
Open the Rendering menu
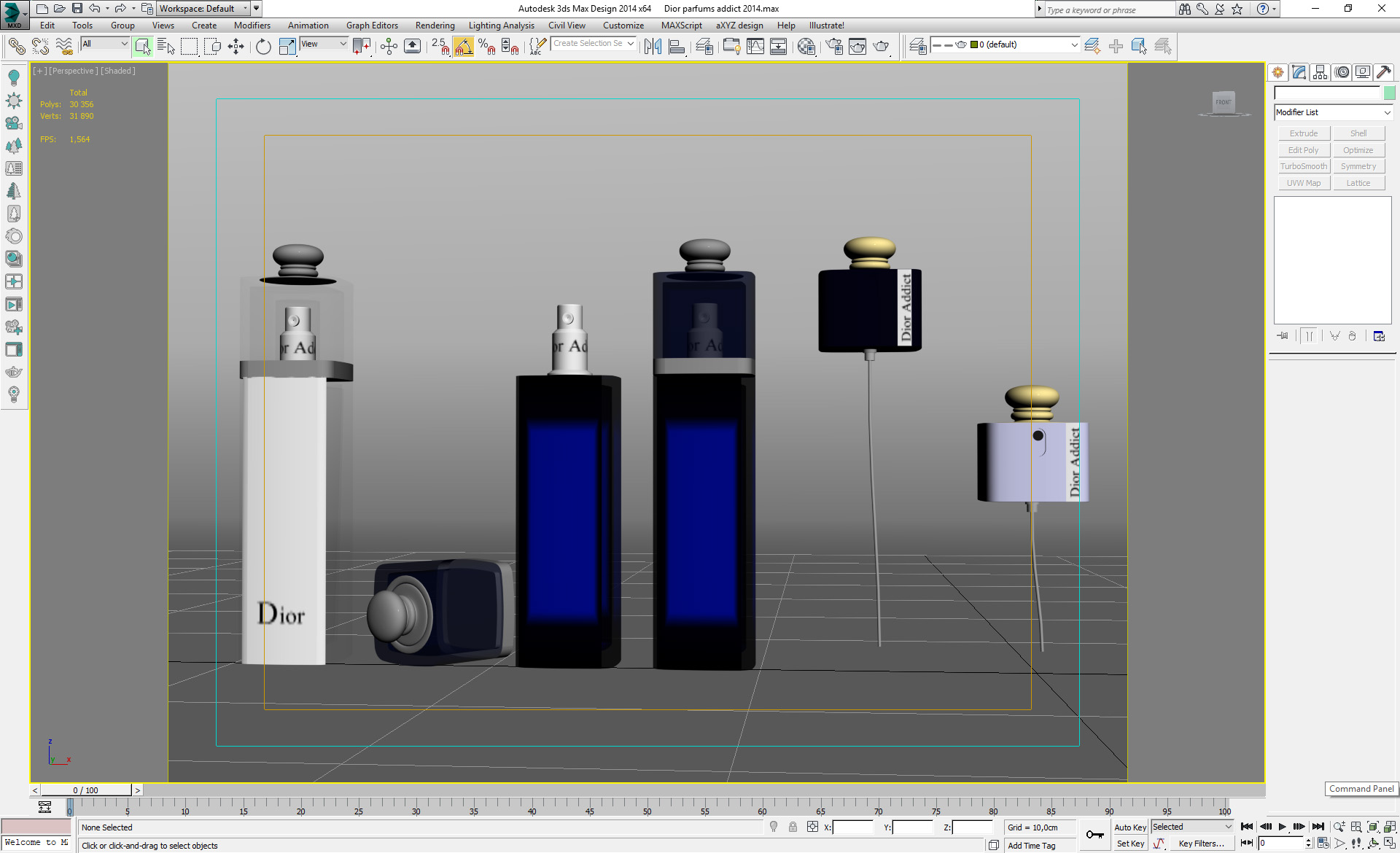[x=435, y=26]
